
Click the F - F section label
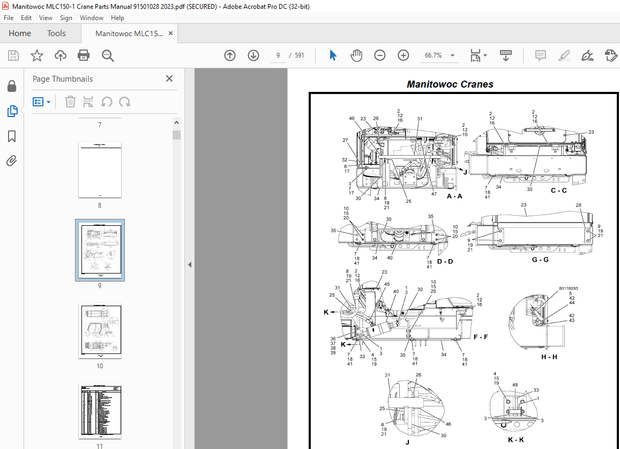(x=481, y=337)
